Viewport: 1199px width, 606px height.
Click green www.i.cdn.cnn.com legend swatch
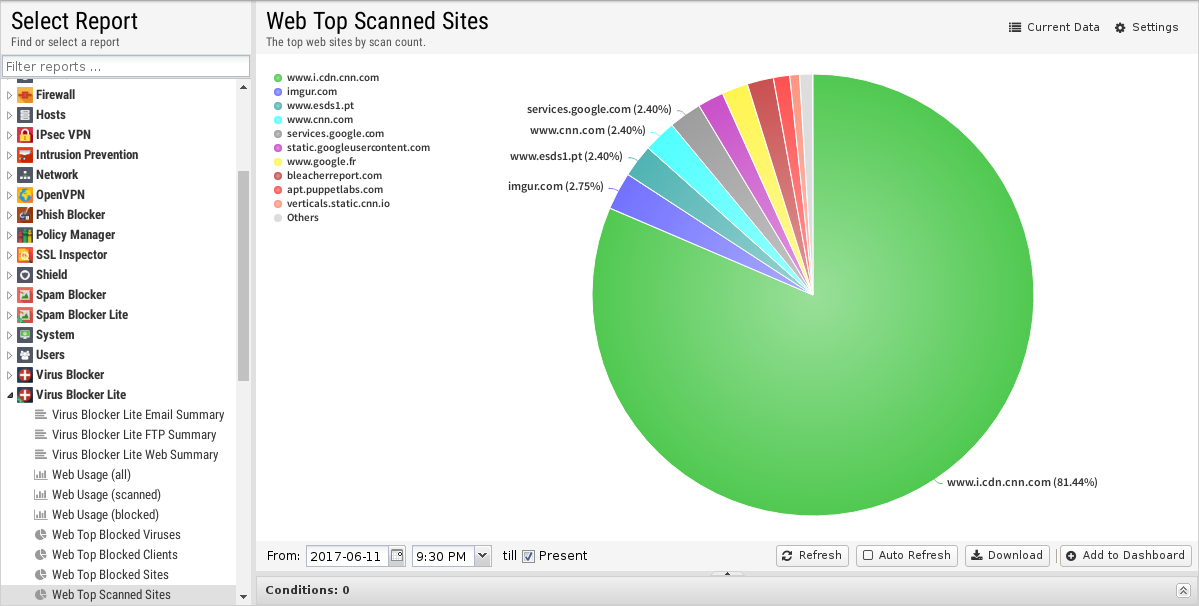click(278, 78)
